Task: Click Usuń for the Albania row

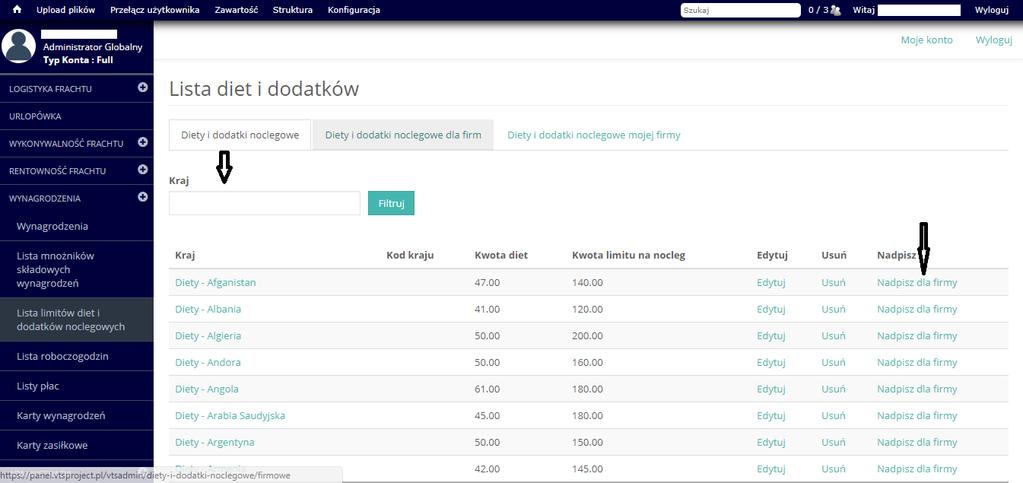Action: [833, 309]
